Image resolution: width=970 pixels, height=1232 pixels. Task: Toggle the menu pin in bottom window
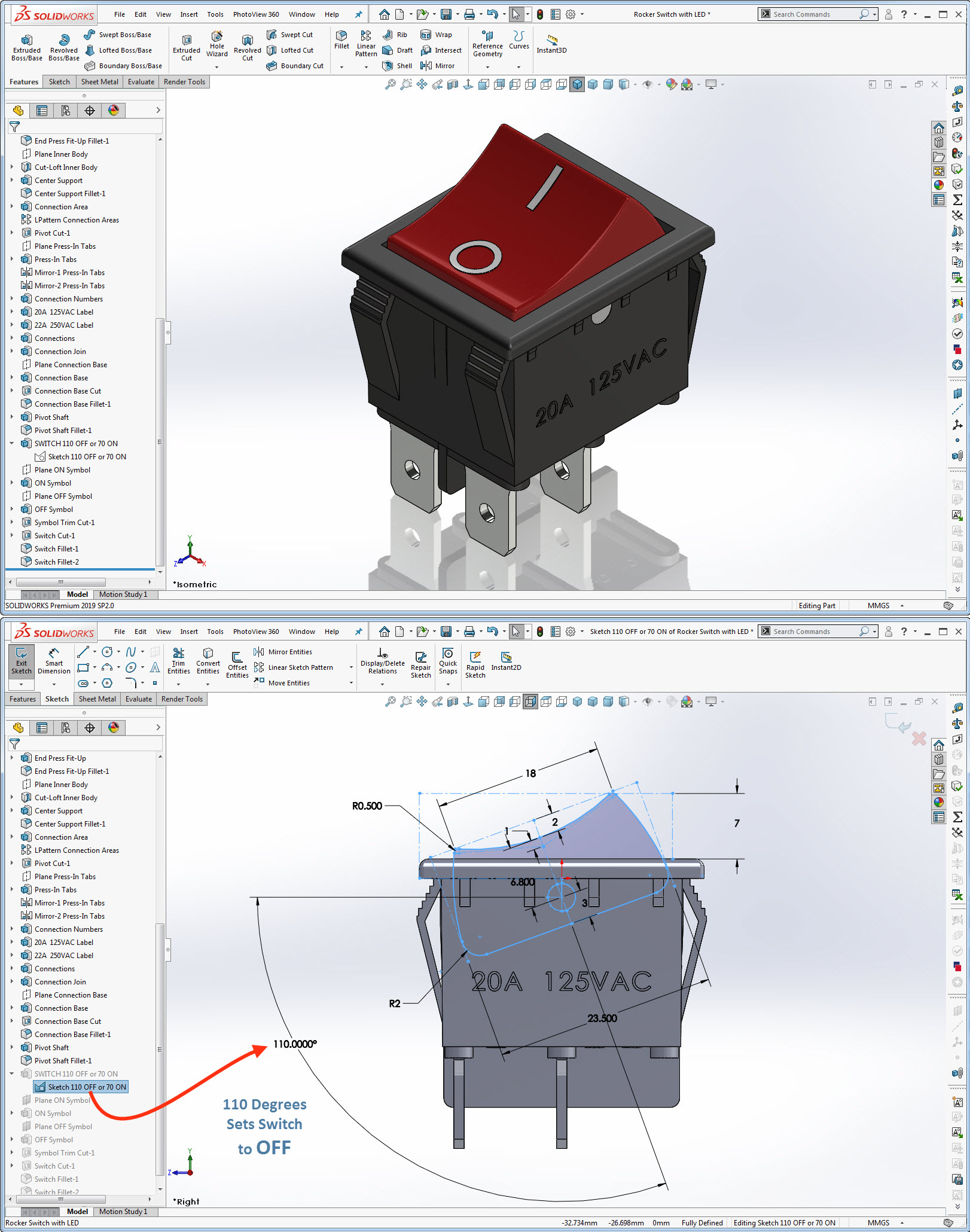358,632
